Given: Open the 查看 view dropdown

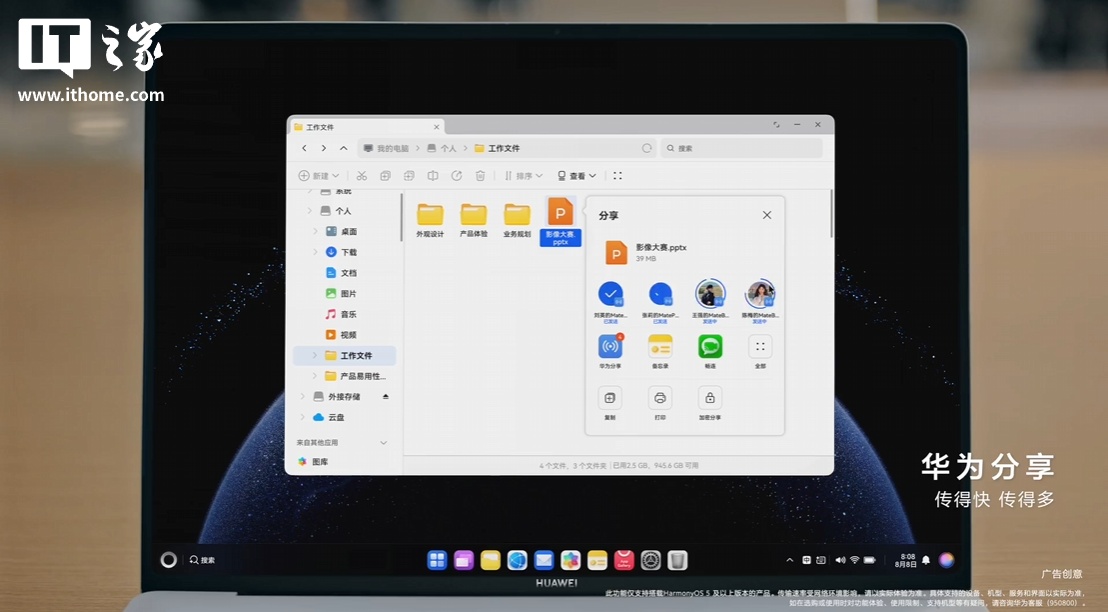Looking at the screenshot, I should click(577, 176).
